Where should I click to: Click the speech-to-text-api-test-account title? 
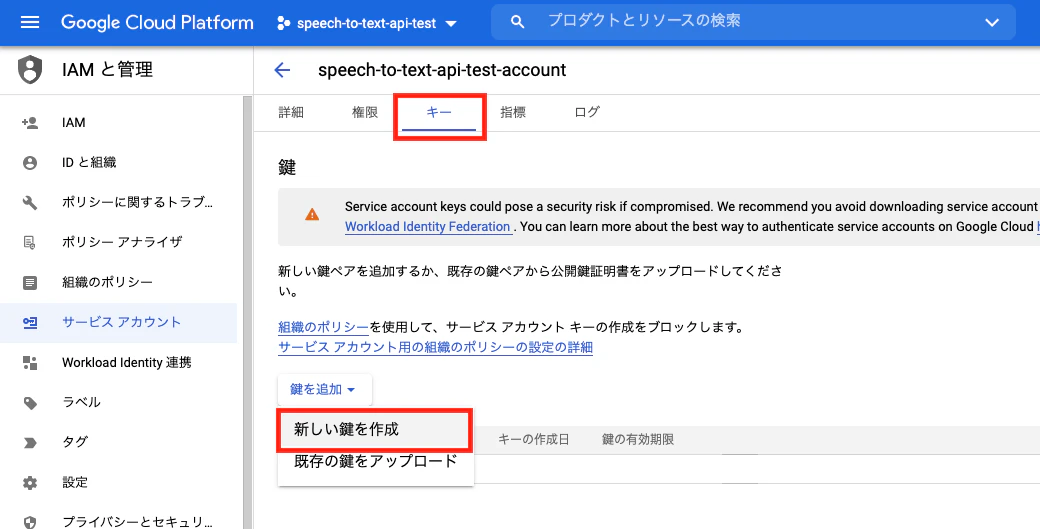tap(442, 70)
